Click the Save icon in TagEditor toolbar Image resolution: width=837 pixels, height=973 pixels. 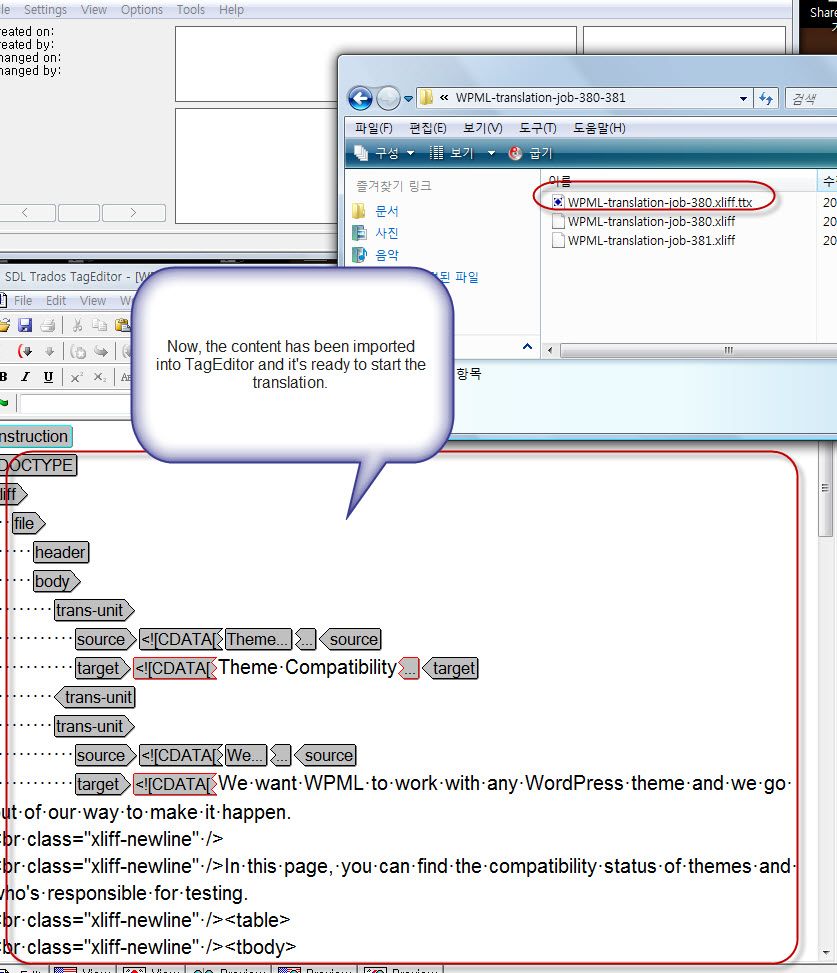25,325
